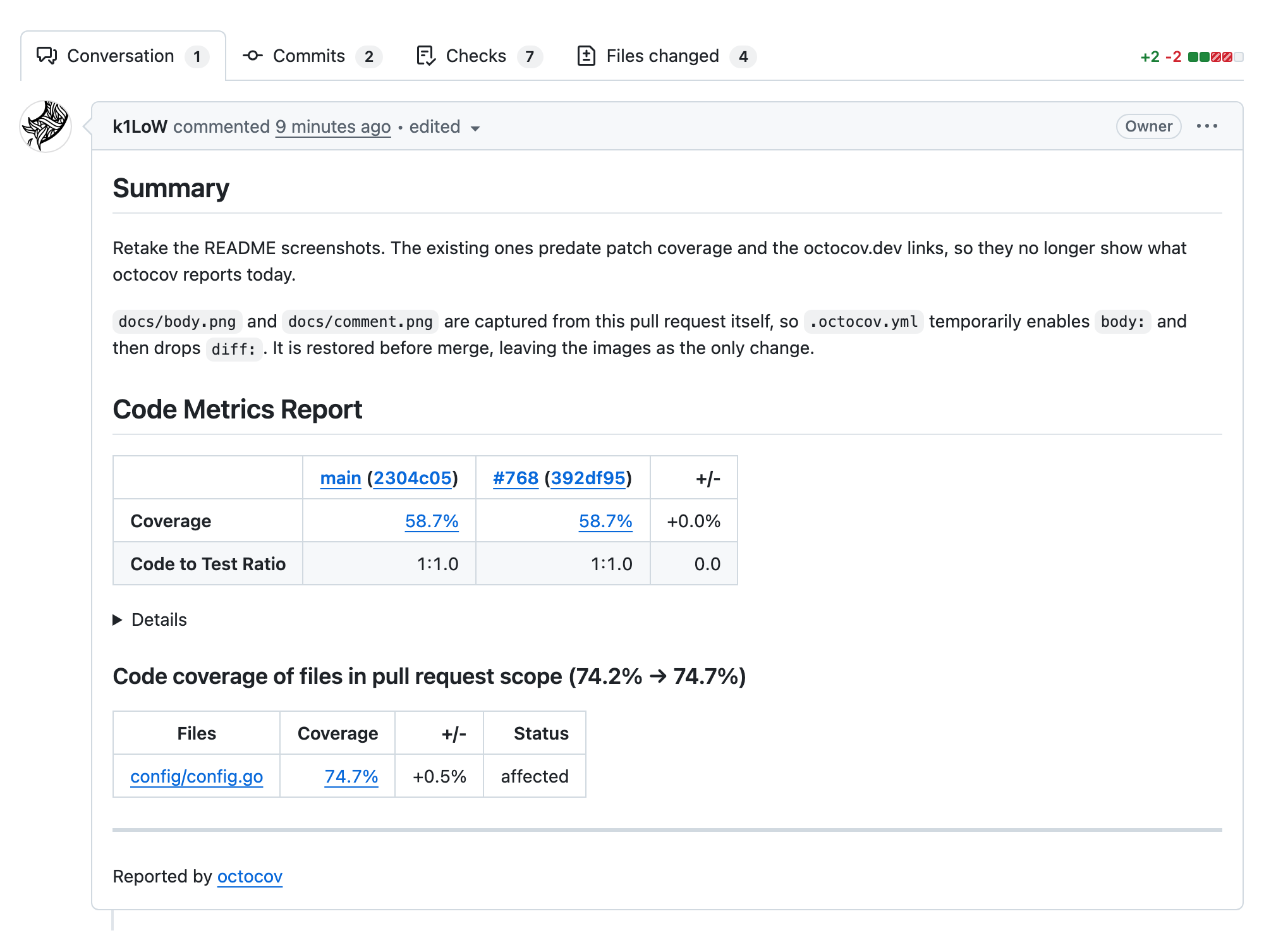Open pull request #768 link
1264x952 pixels.
click(x=516, y=478)
